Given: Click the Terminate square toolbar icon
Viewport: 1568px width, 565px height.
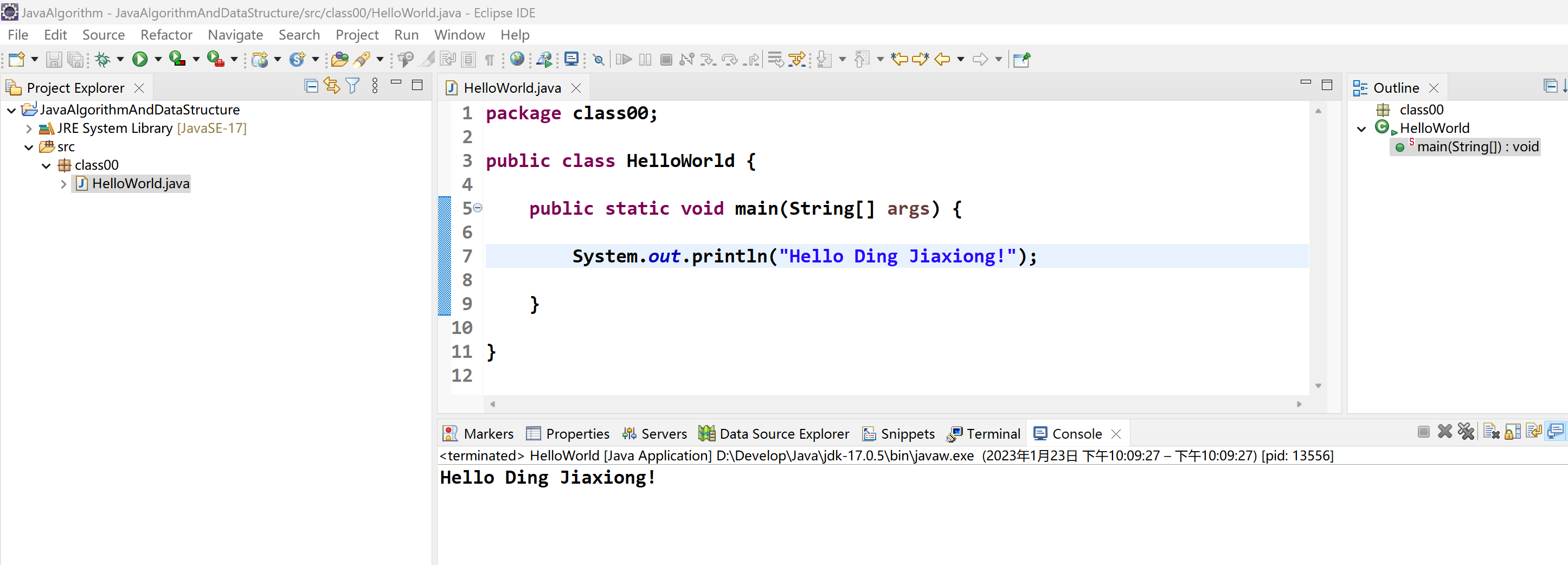Looking at the screenshot, I should [666, 59].
